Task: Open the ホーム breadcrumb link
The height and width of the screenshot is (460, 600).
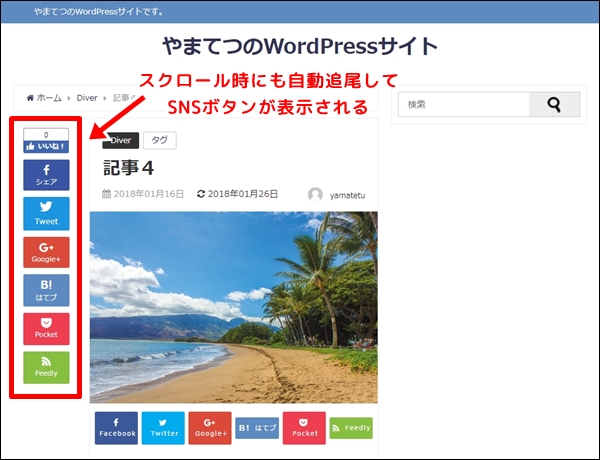Action: point(43,98)
